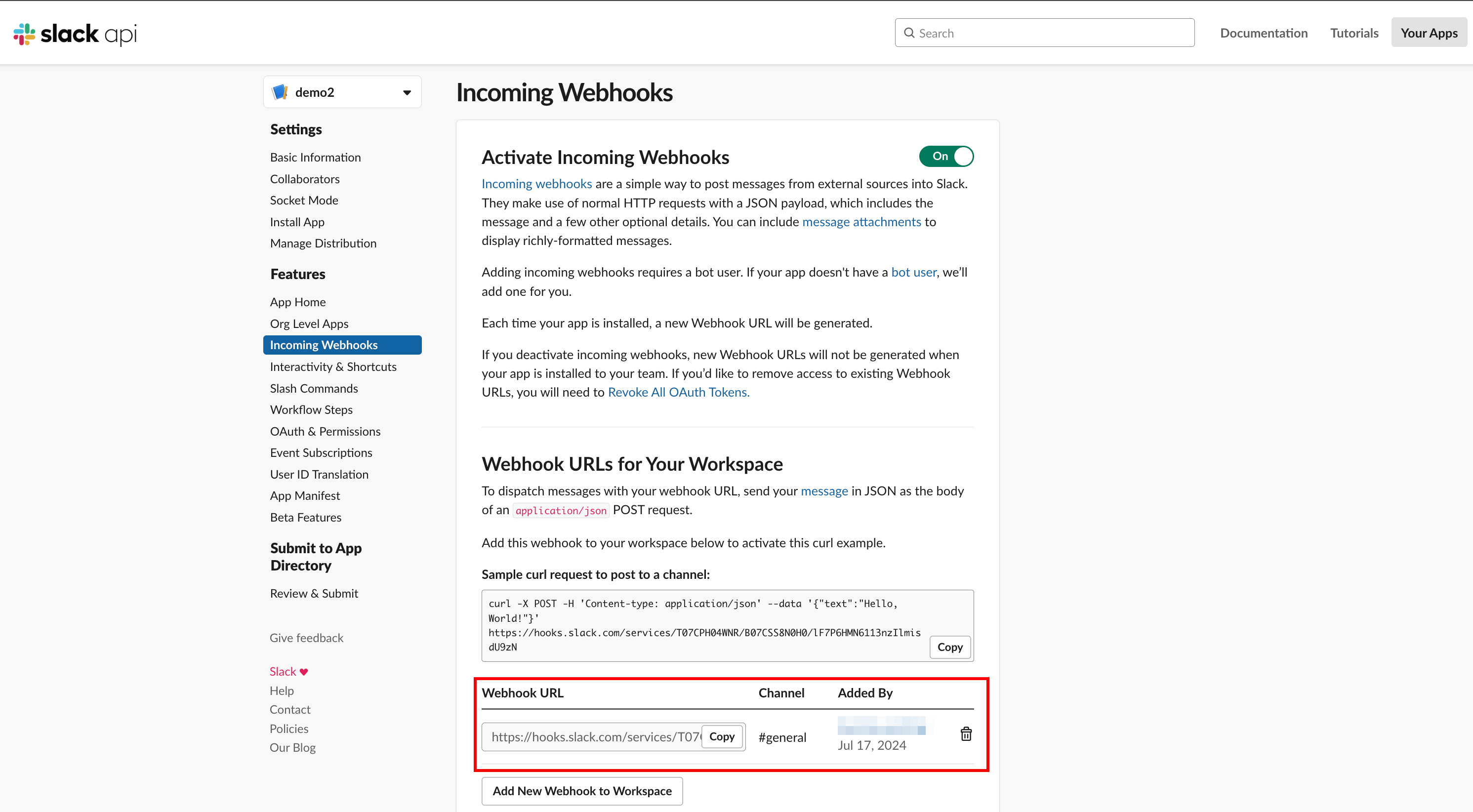
Task: Click the #general channel cell
Action: click(x=782, y=737)
